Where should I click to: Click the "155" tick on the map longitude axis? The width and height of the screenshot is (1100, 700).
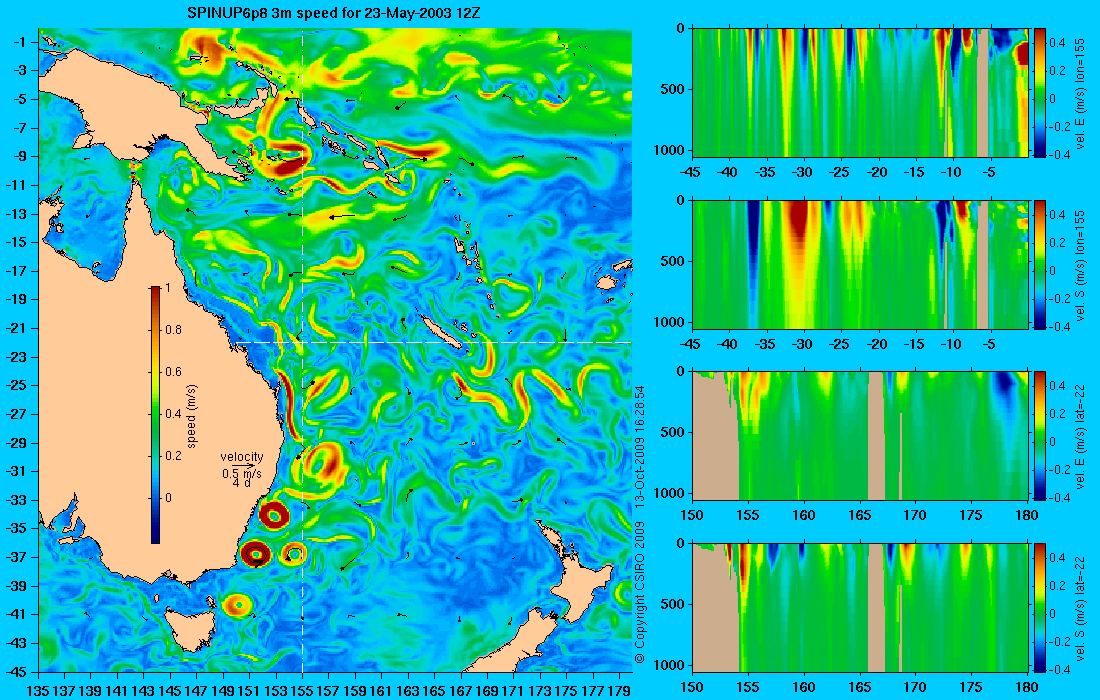(302, 691)
